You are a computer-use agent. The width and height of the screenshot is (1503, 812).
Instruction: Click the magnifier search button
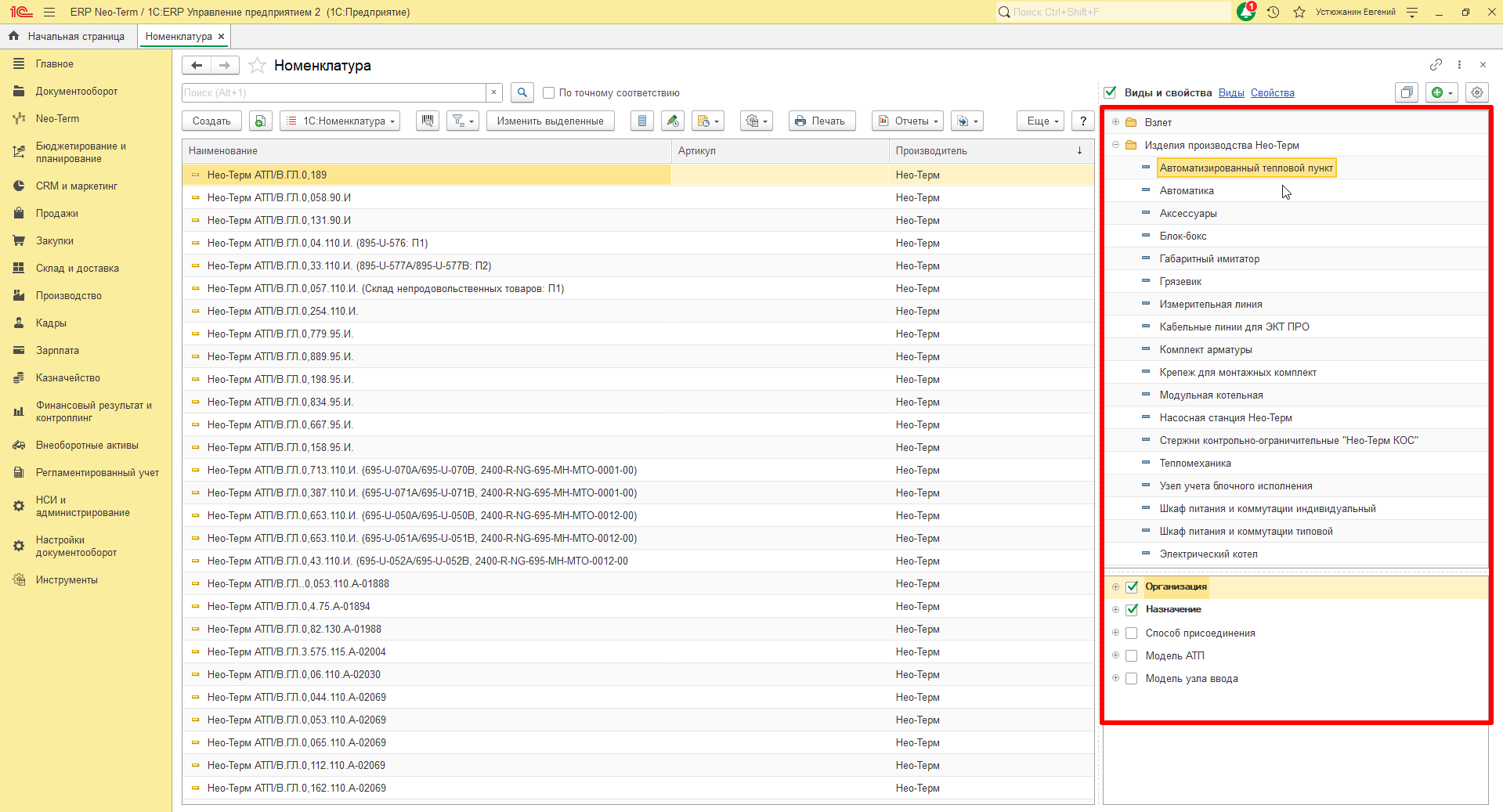click(522, 92)
